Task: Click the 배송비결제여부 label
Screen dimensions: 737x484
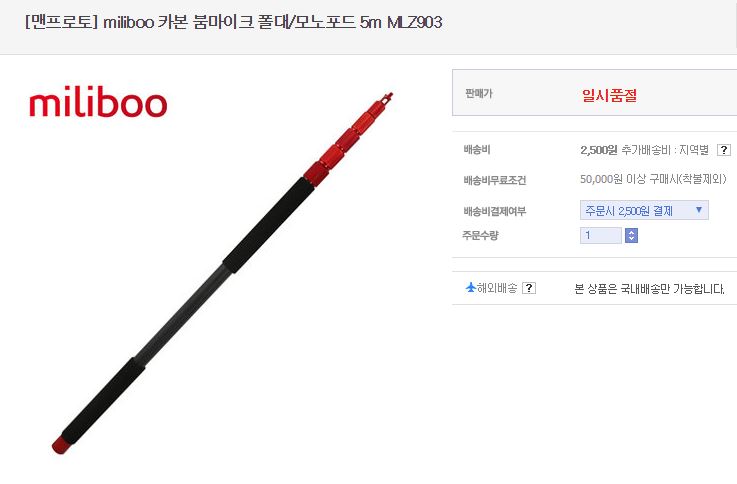Action: pos(494,211)
